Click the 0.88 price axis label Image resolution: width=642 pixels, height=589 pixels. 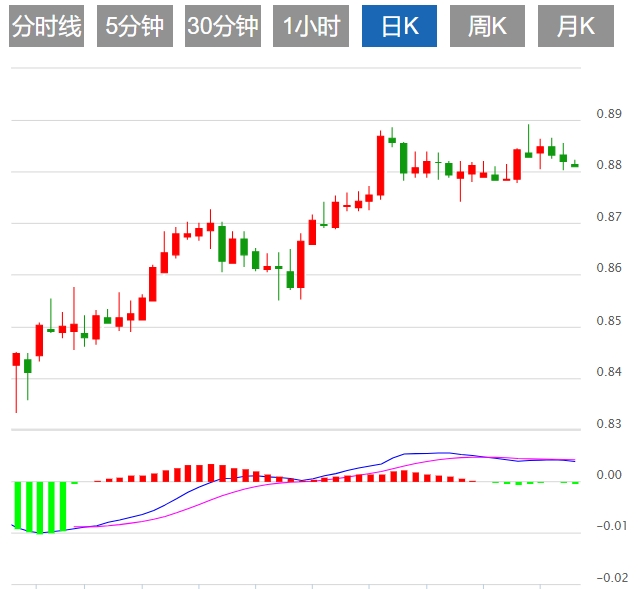[x=609, y=165]
